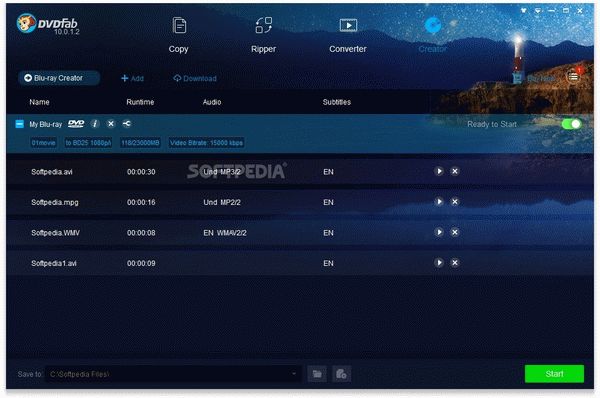Open audio Und MP2/2 for Softpedia.mpg

[x=222, y=202]
